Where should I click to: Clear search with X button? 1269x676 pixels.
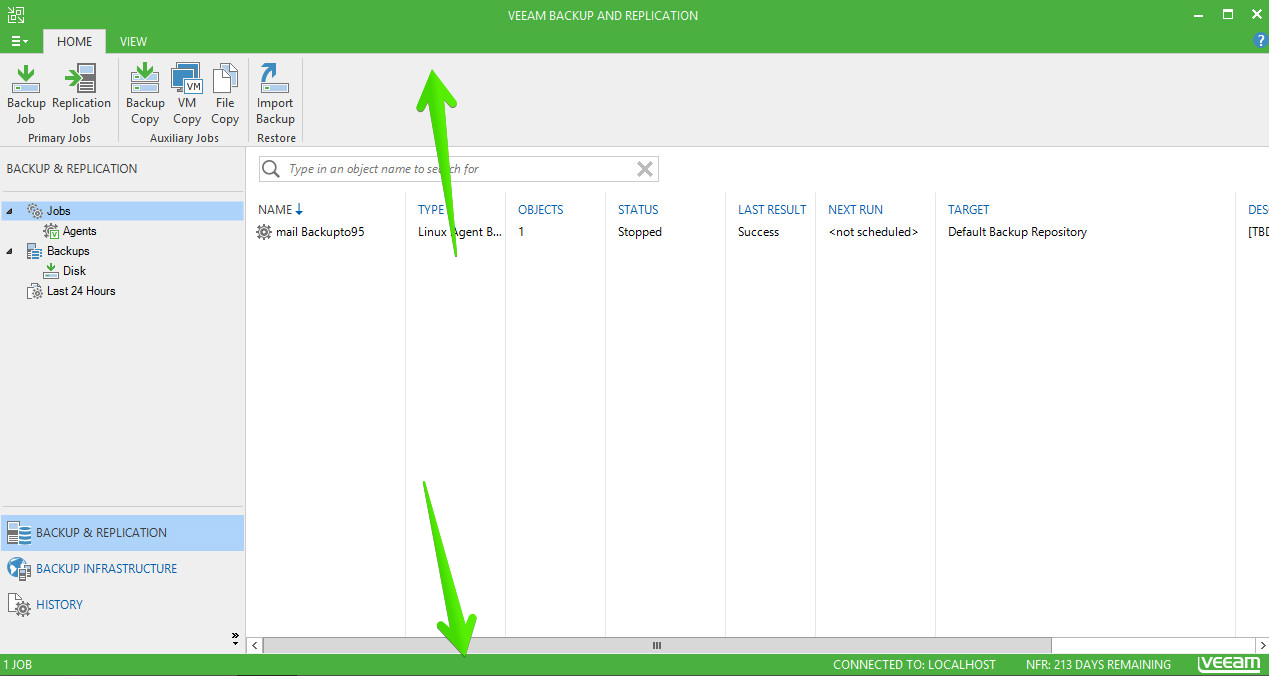tap(645, 169)
